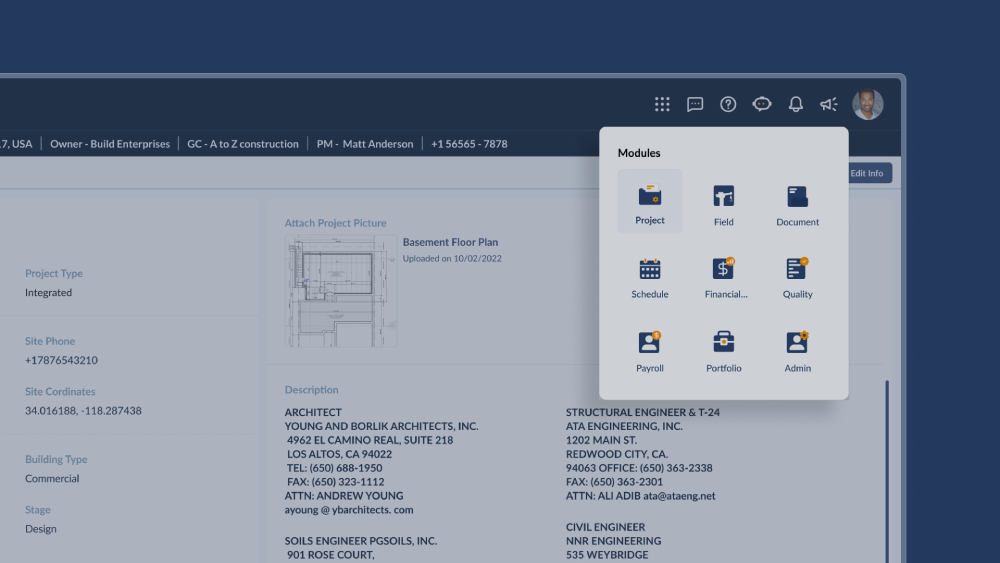Click SOILS ENGINEER PGSOILS, INC. line

click(x=361, y=541)
